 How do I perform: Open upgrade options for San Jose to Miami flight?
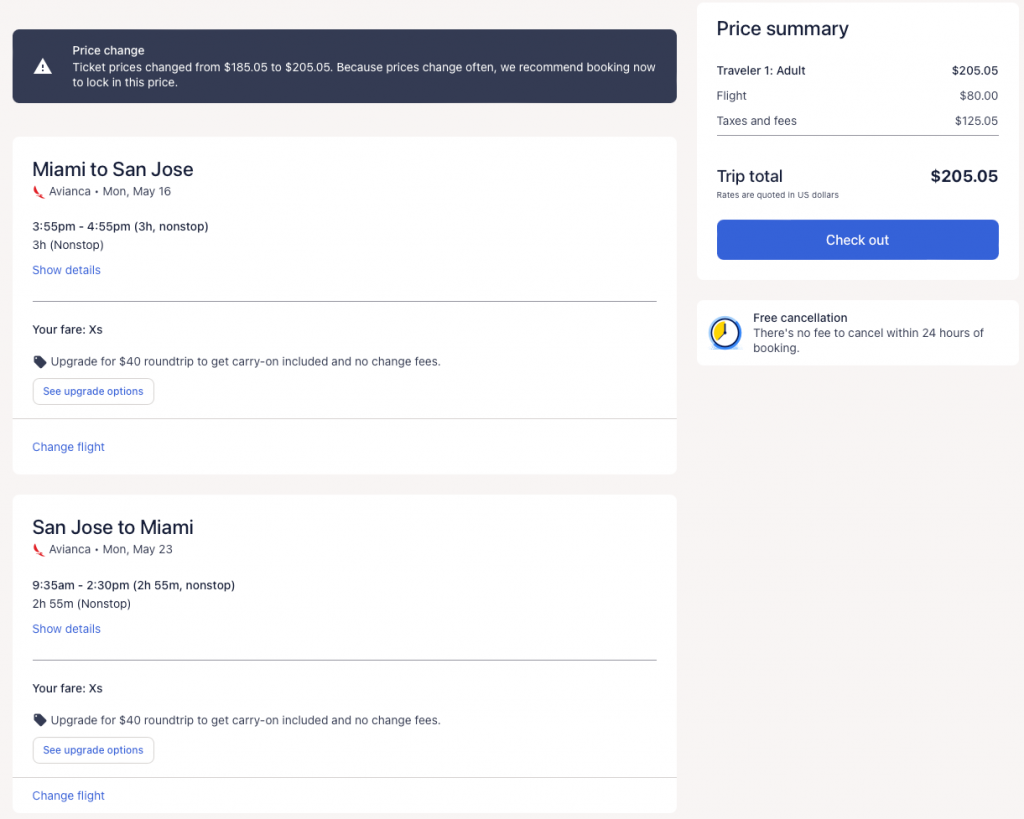point(93,750)
